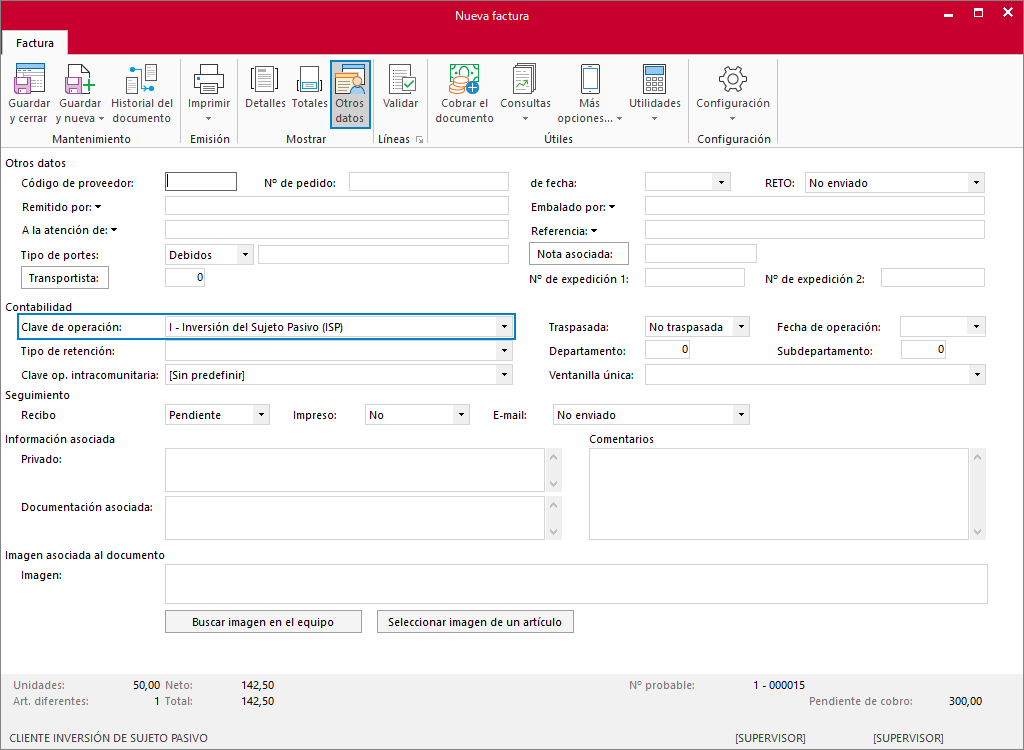Viewport: 1024px width, 750px height.
Task: Click Seleccionar imagen de un artículo
Action: (475, 622)
